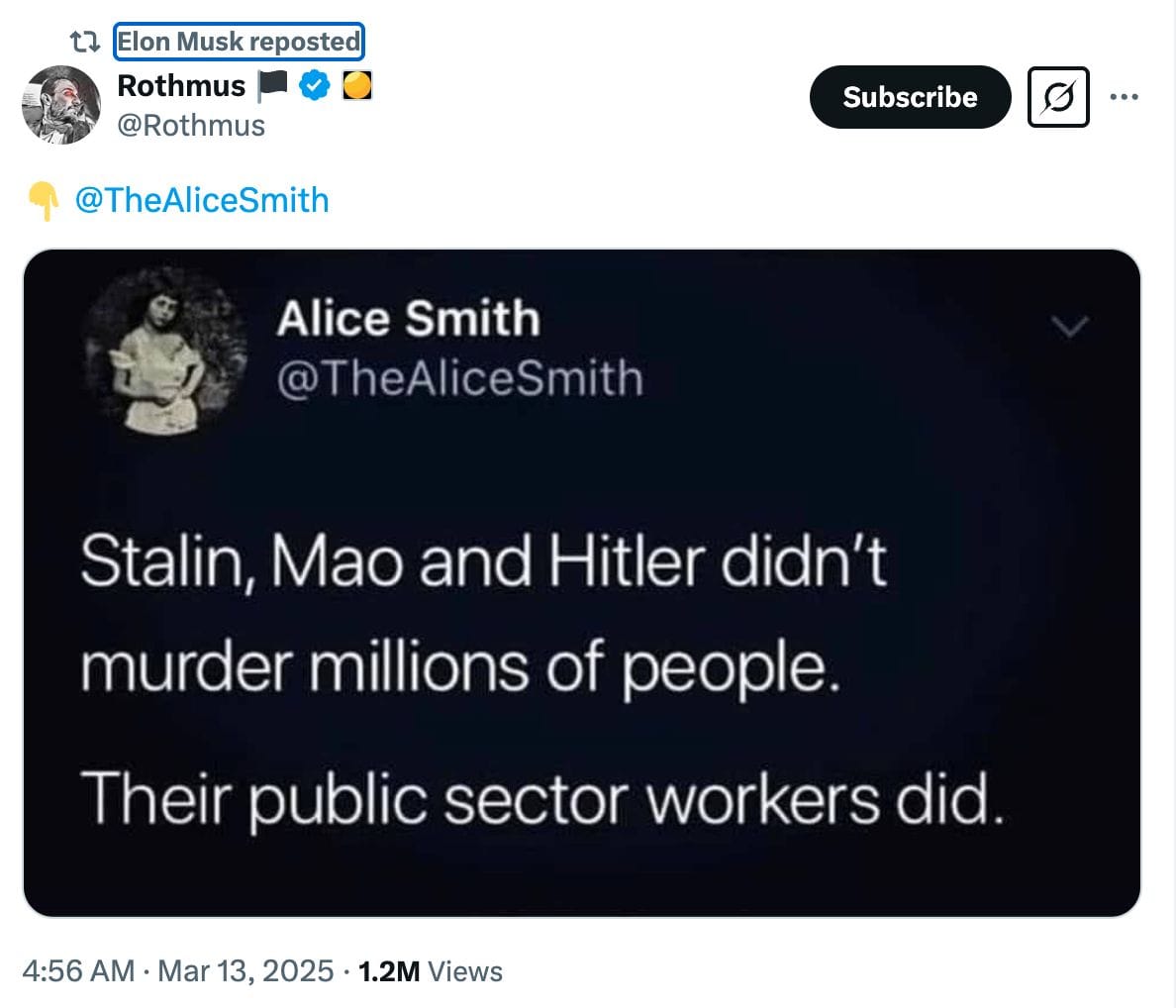Click the pointing-down emoji before @TheAliceSmith
Viewport: 1176px width, 1008px height.
click(44, 199)
